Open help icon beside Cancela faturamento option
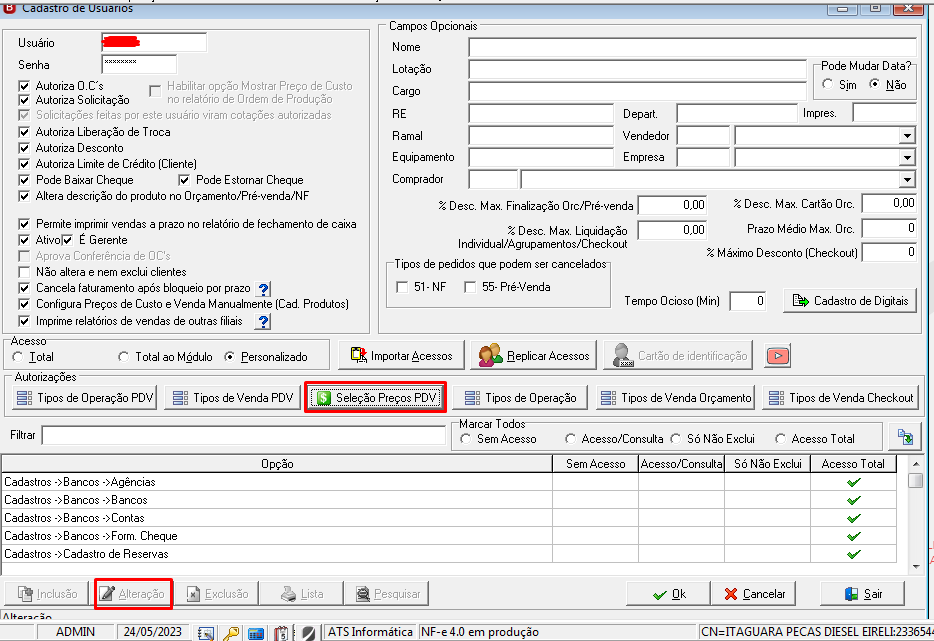The width and height of the screenshot is (934, 641). tap(263, 288)
